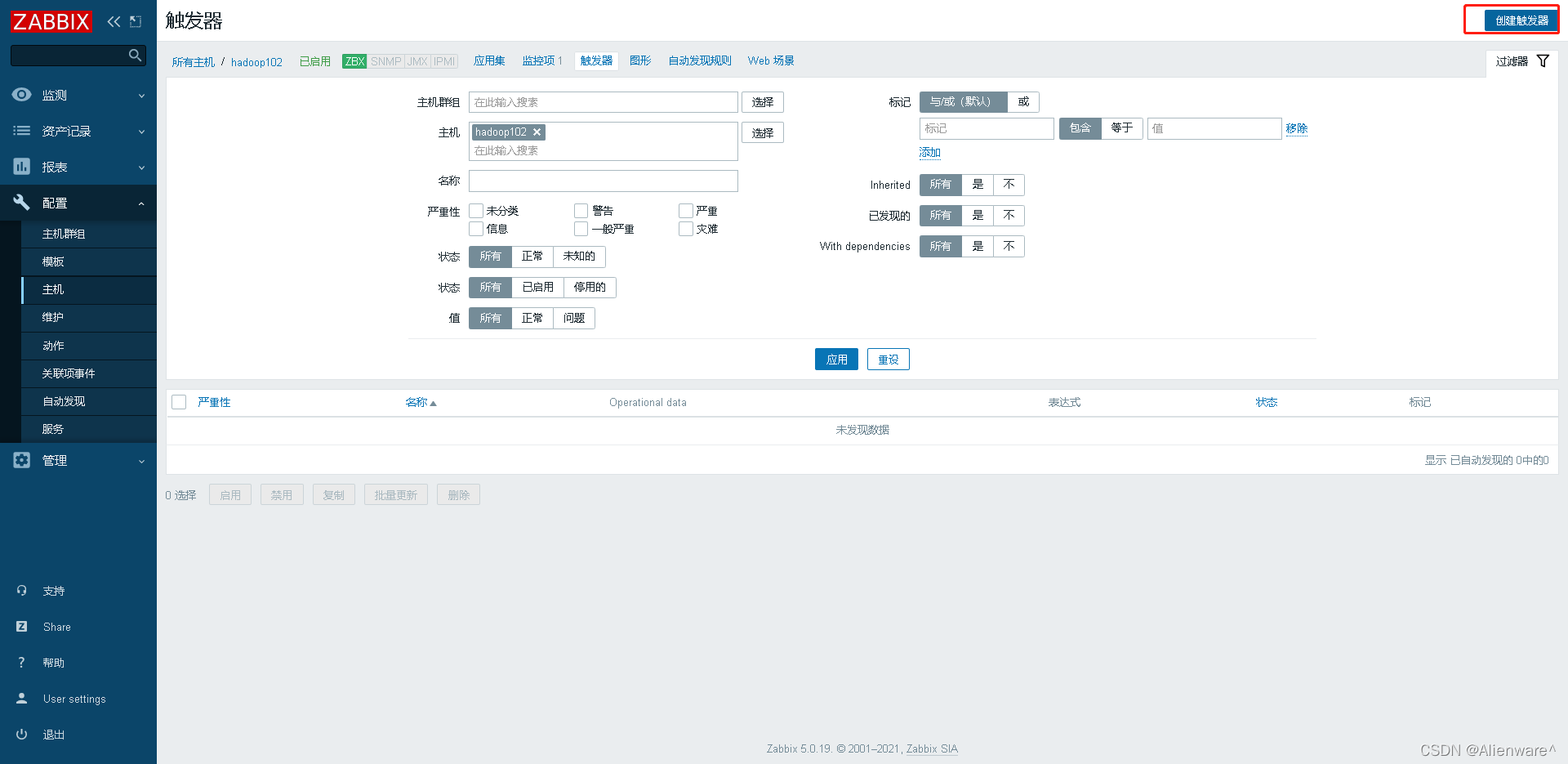Switch to 自动发现规则 tab
This screenshot has width=1568, height=764.
click(x=700, y=61)
